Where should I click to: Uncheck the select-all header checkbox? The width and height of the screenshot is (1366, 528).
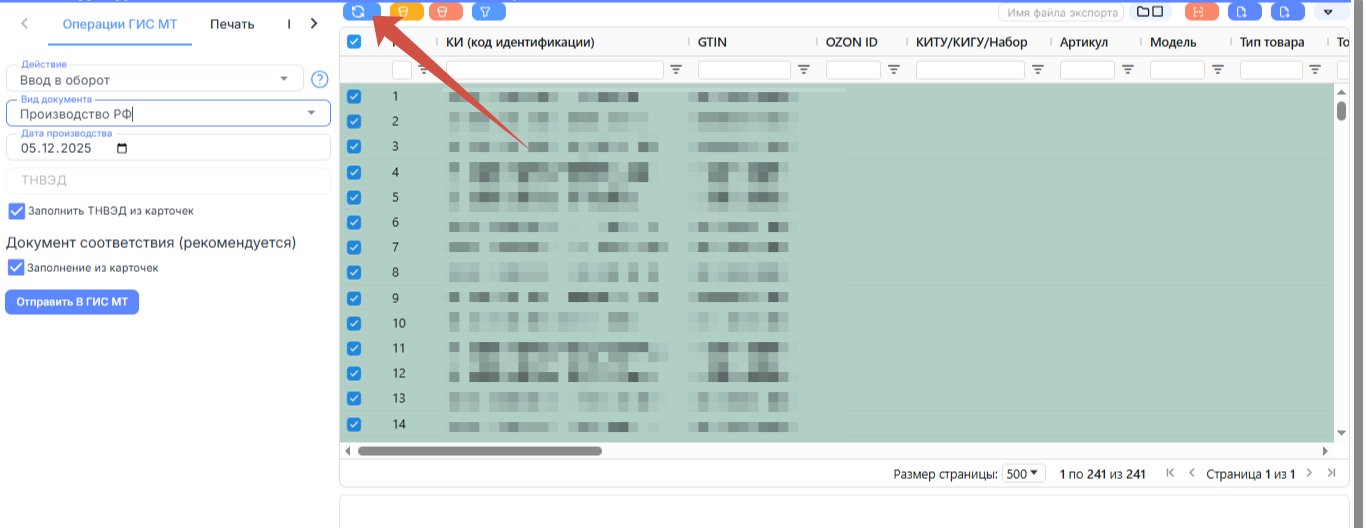[354, 42]
